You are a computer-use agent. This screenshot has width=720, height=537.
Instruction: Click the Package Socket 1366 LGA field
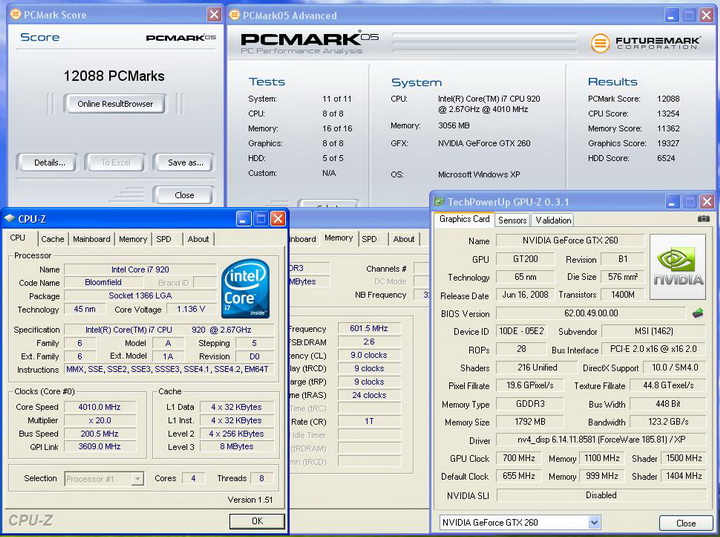coord(140,296)
